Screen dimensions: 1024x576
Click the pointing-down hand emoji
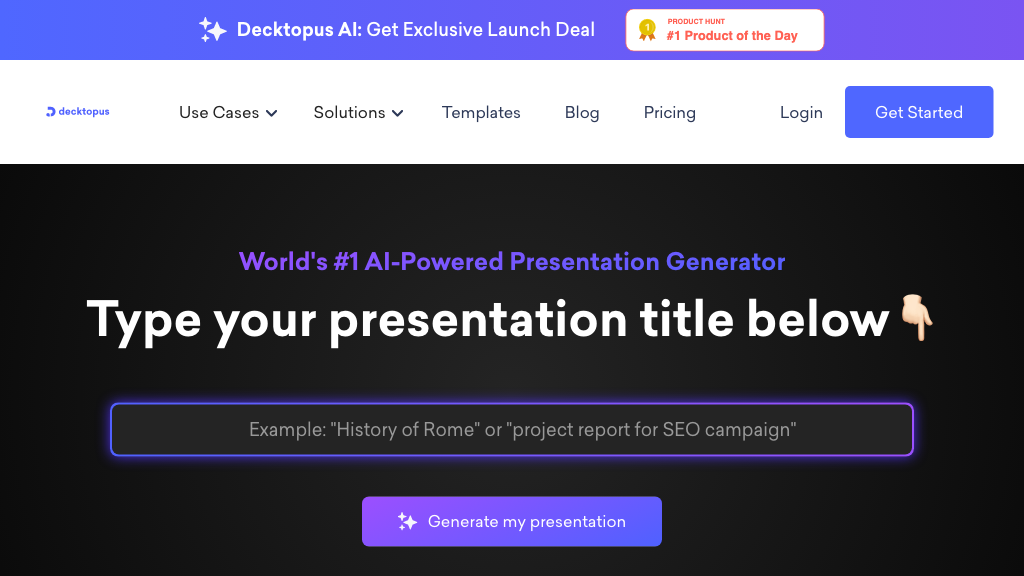(915, 318)
